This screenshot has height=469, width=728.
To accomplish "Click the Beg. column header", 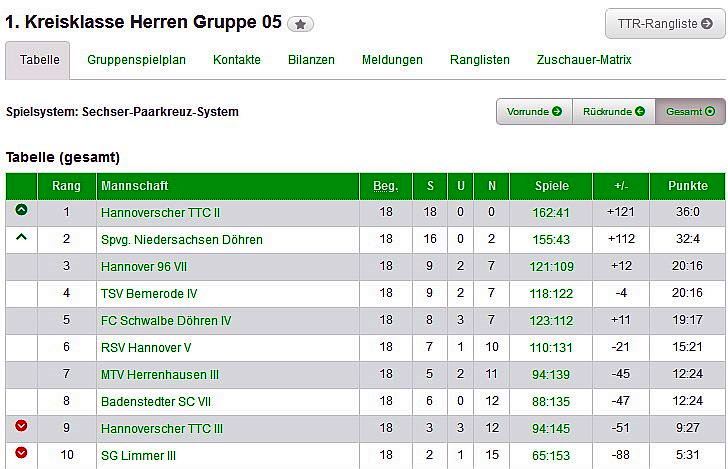I will (x=385, y=186).
